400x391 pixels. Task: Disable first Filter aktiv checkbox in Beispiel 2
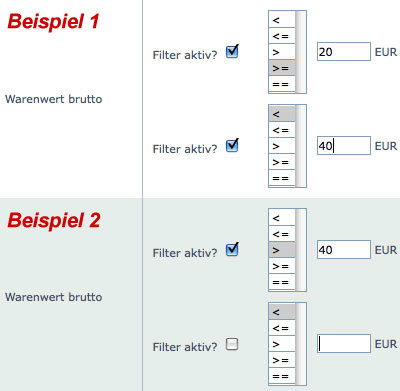coord(232,250)
